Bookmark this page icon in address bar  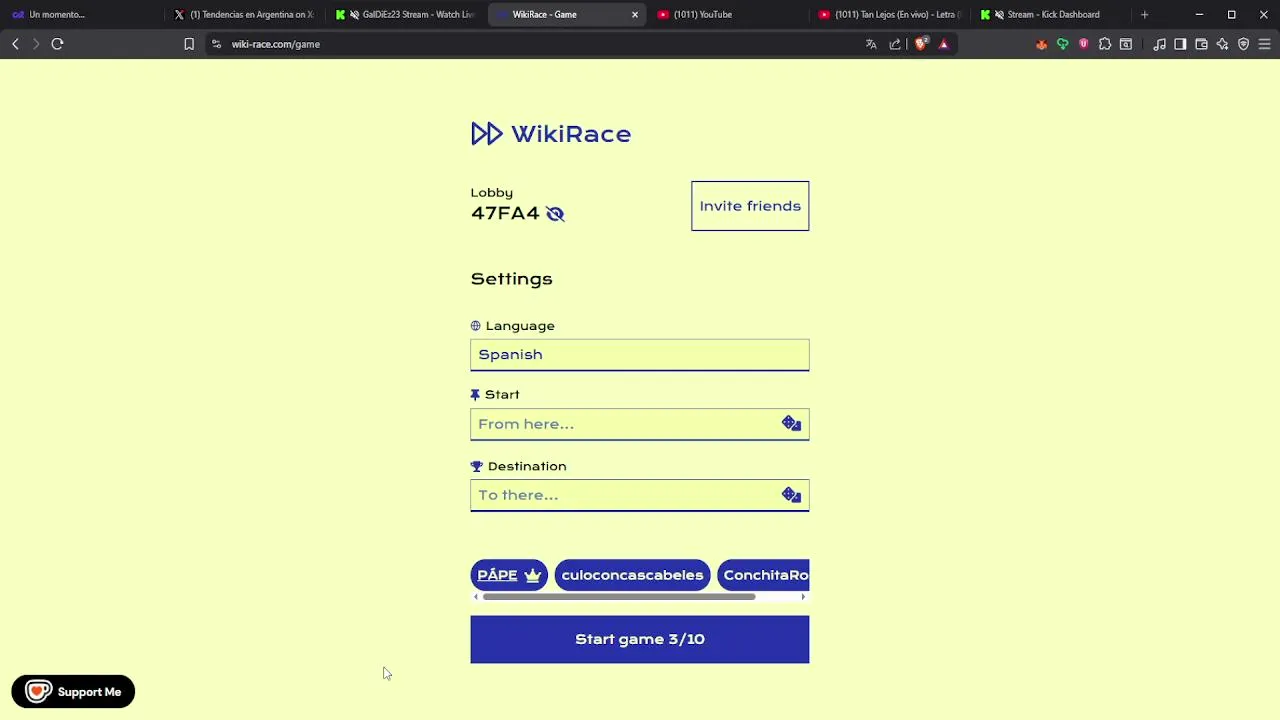(189, 44)
